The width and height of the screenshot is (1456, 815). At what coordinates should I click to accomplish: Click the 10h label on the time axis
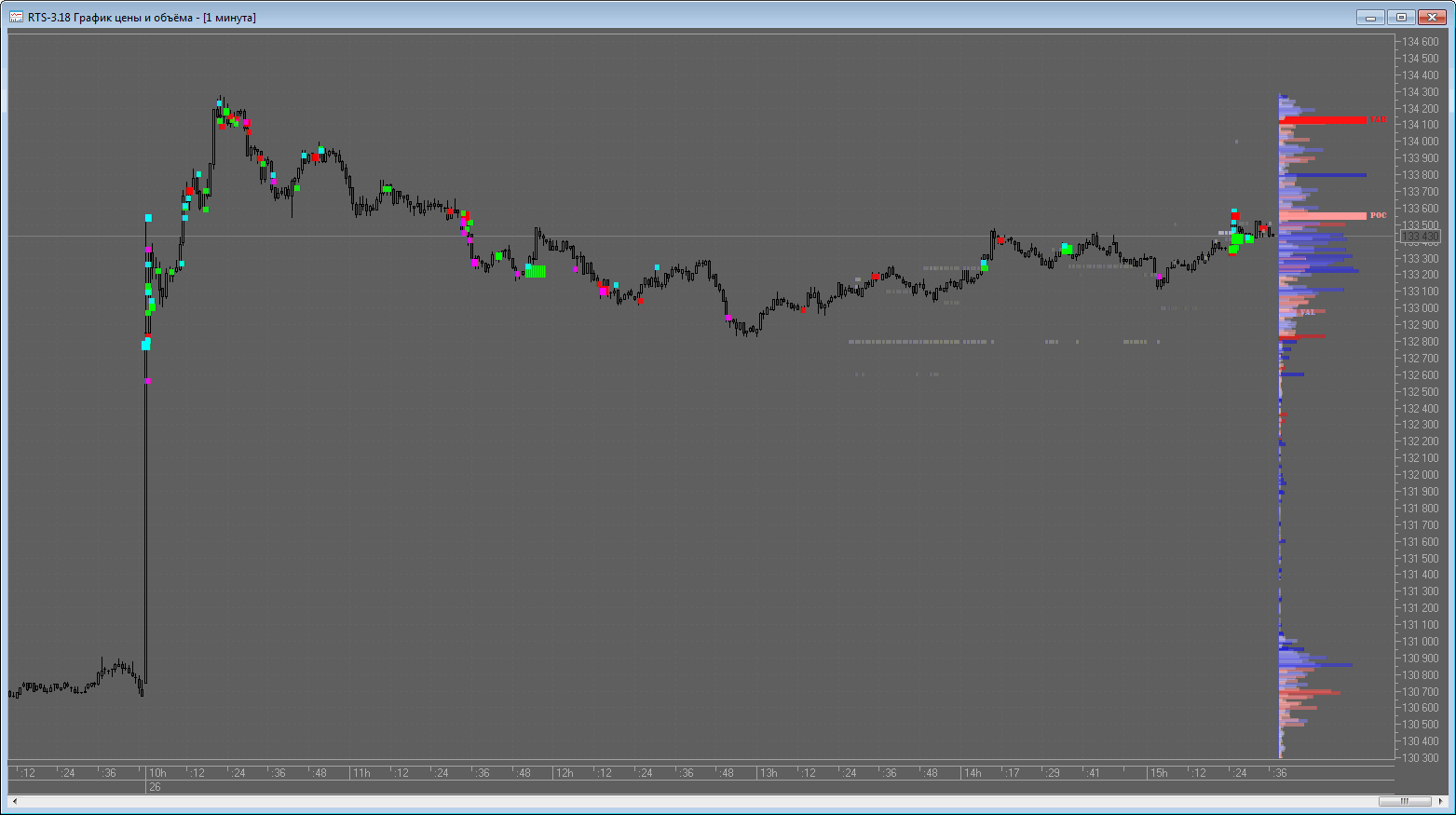157,773
